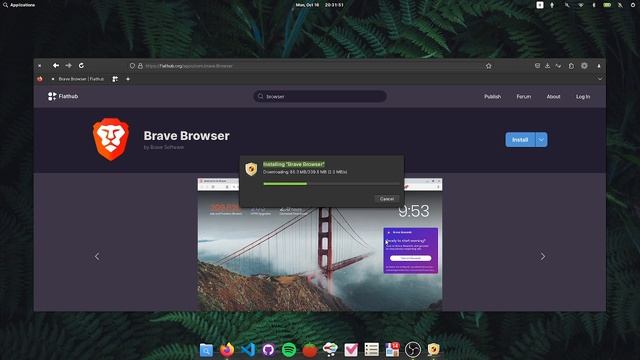640x360 pixels.
Task: Click the Log In link
Action: click(583, 97)
